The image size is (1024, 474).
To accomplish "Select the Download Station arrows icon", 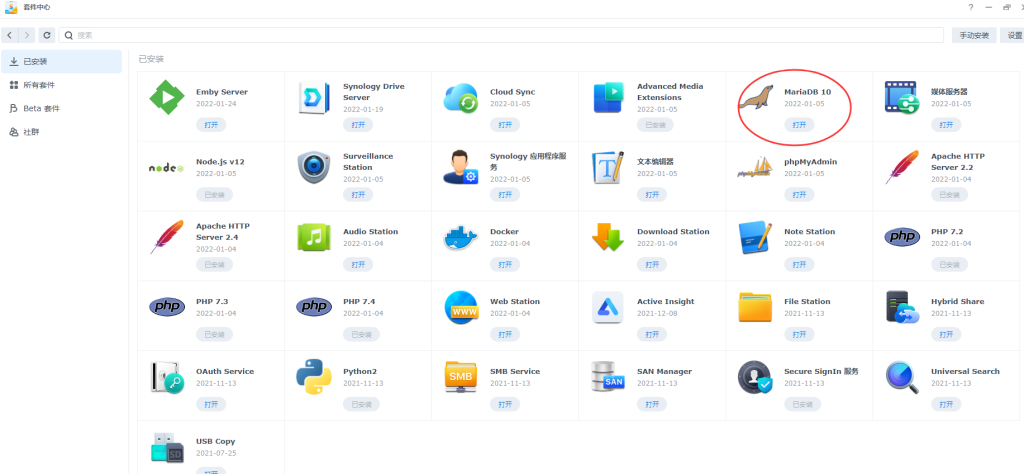I will click(609, 238).
